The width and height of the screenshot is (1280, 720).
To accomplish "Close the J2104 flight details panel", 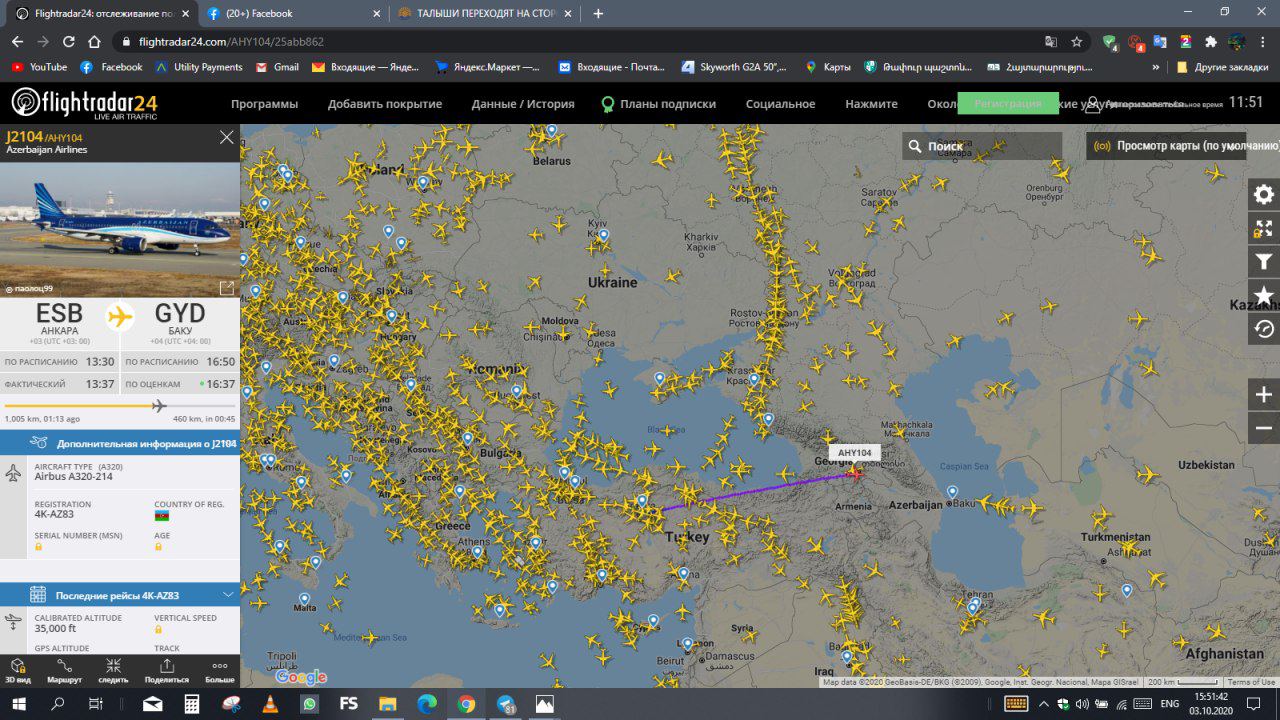I will 226,137.
